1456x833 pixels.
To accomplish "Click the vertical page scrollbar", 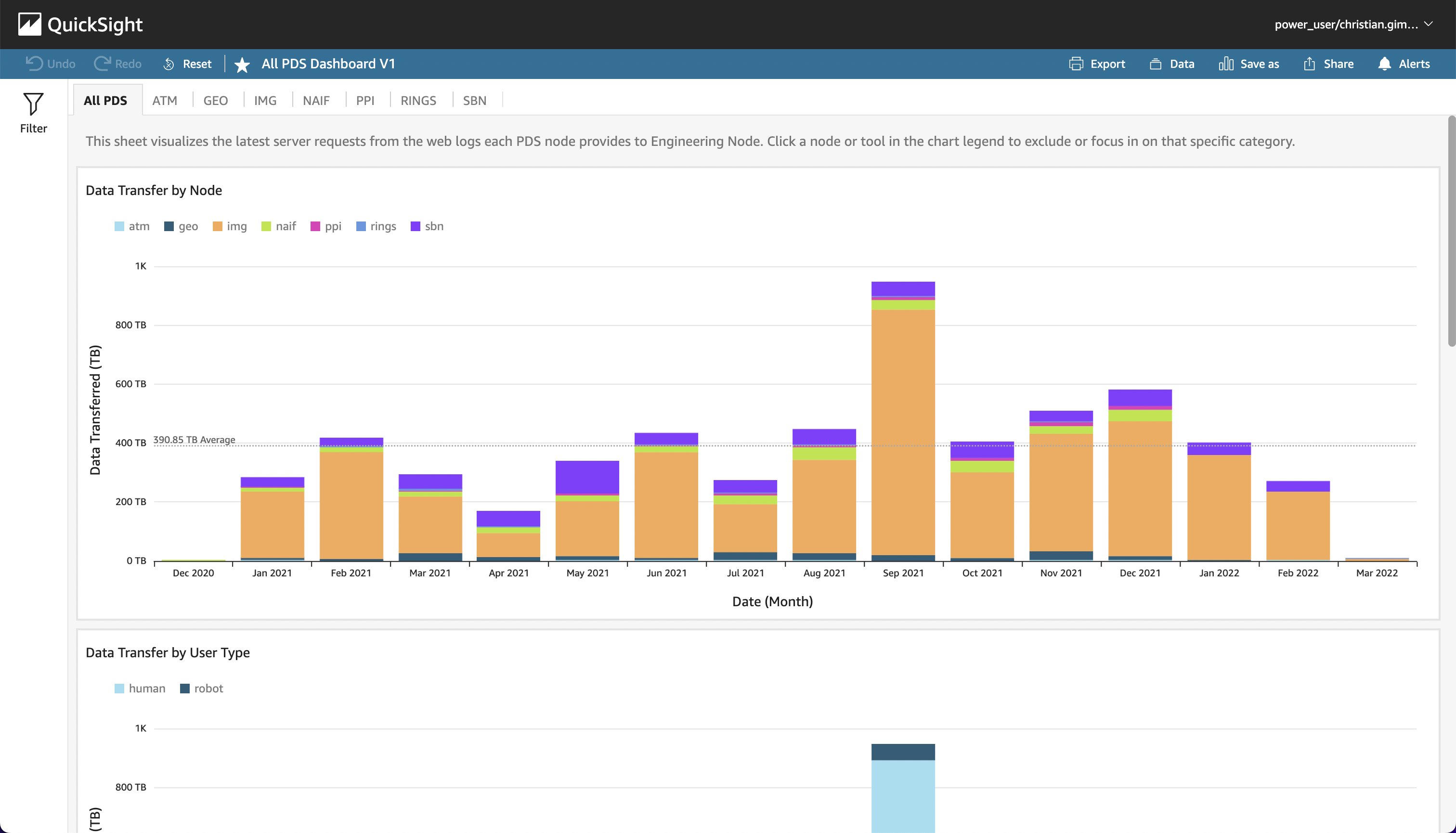I will (1451, 231).
